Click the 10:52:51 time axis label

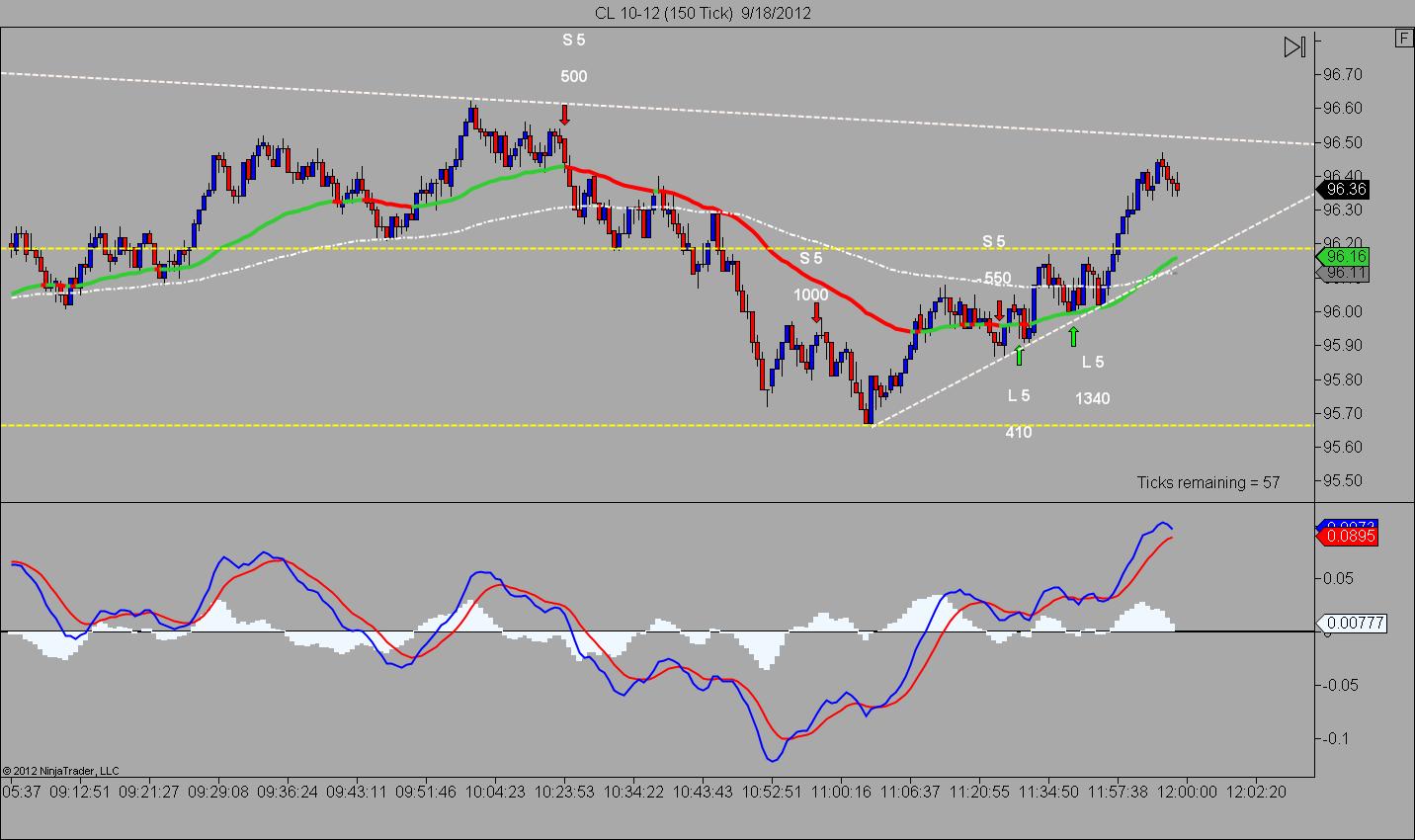pyautogui.click(x=772, y=792)
